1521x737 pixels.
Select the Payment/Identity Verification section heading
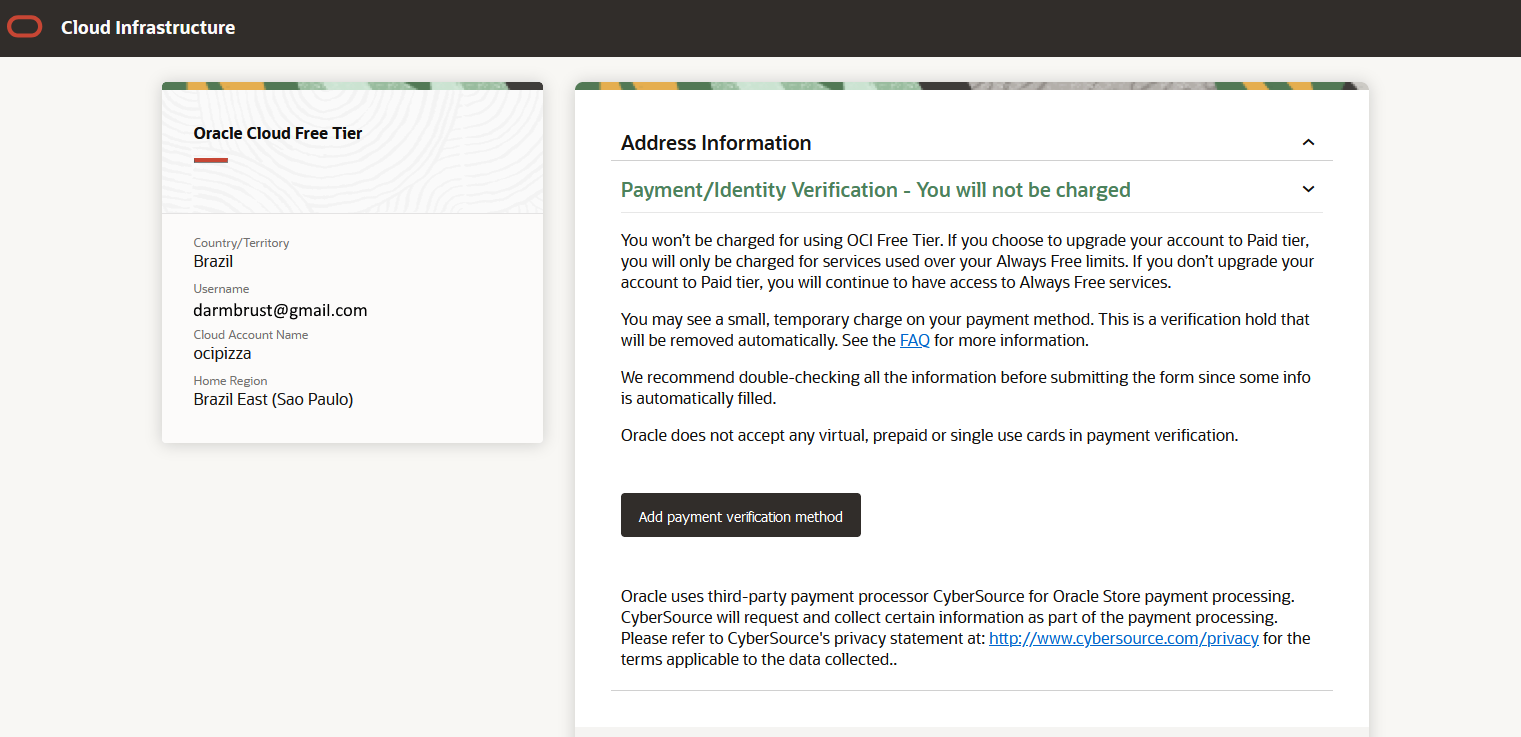click(x=875, y=190)
